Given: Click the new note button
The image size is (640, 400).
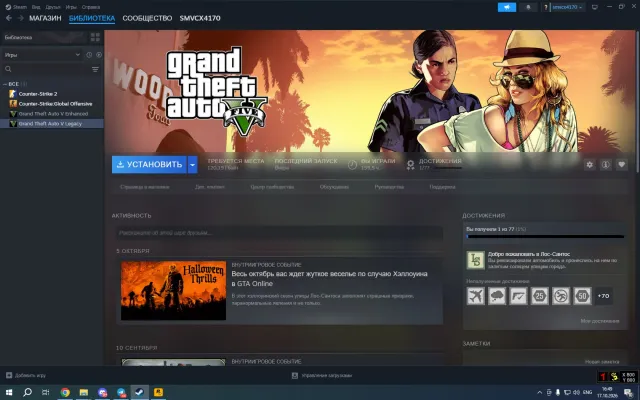Looking at the screenshot, I should tap(602, 362).
